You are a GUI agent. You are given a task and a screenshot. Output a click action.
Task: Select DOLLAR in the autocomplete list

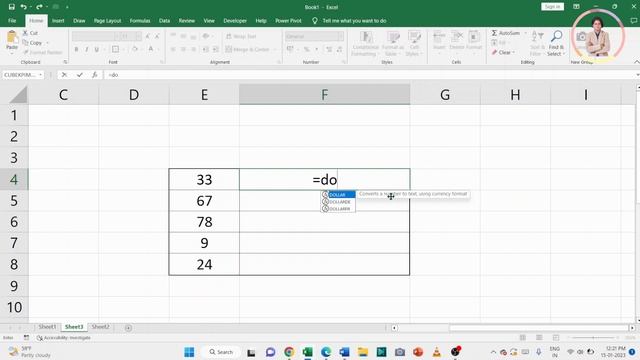pos(338,195)
